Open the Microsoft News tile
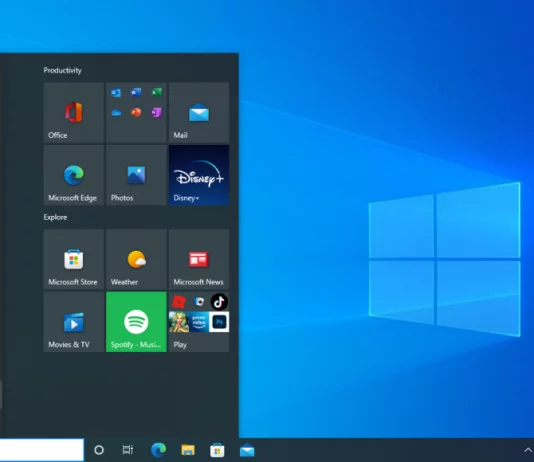 coord(199,259)
